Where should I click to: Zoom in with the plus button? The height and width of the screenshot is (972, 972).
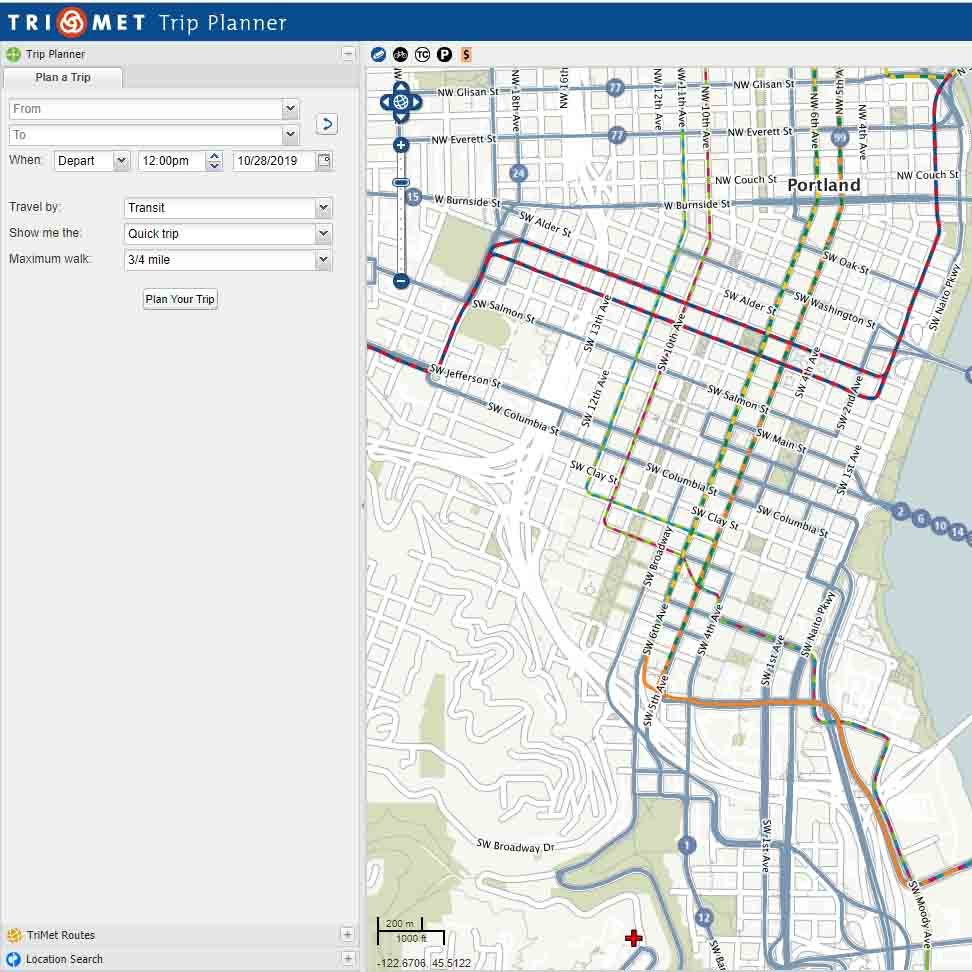401,146
